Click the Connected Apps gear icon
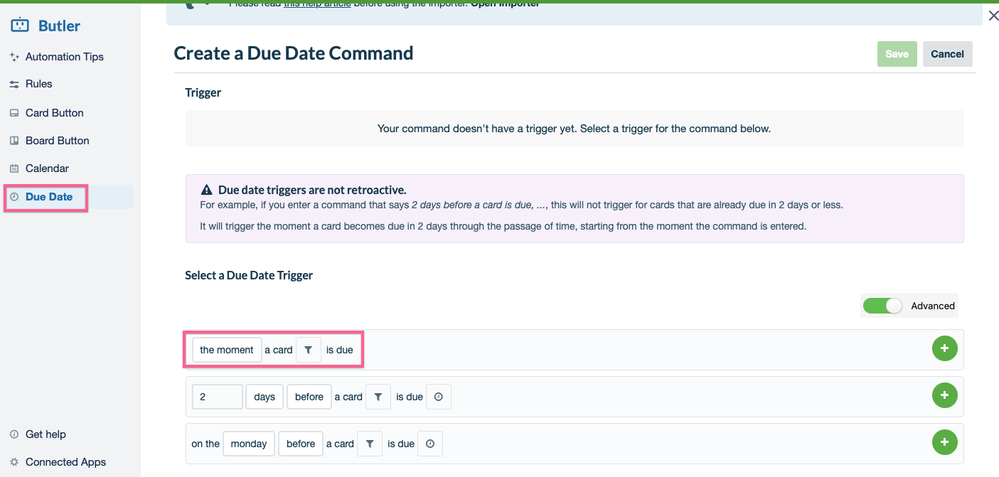The height and width of the screenshot is (477, 999). click(15, 462)
